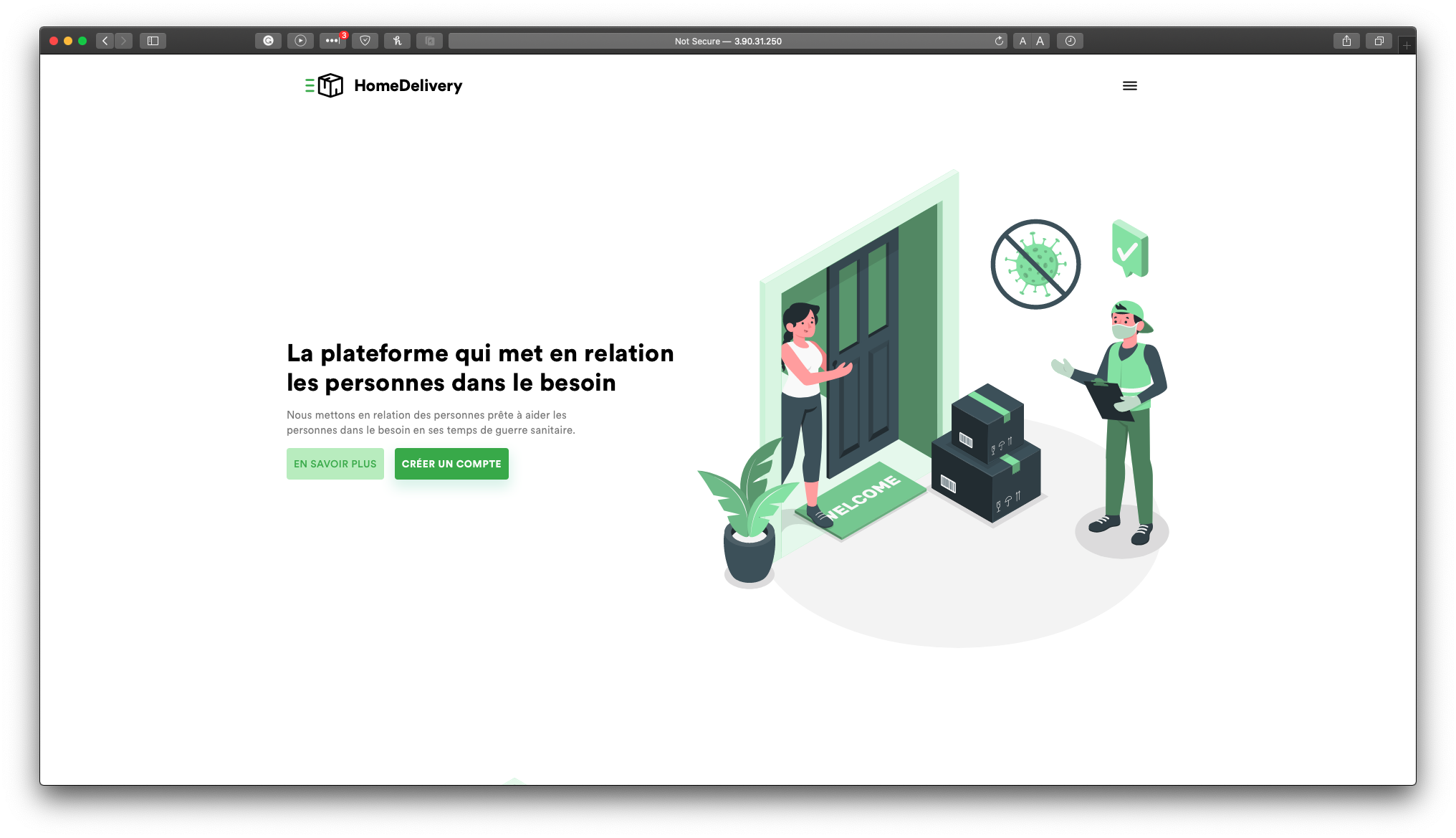Open the history clock icon
This screenshot has height=838, width=1456.
pos(1070,41)
